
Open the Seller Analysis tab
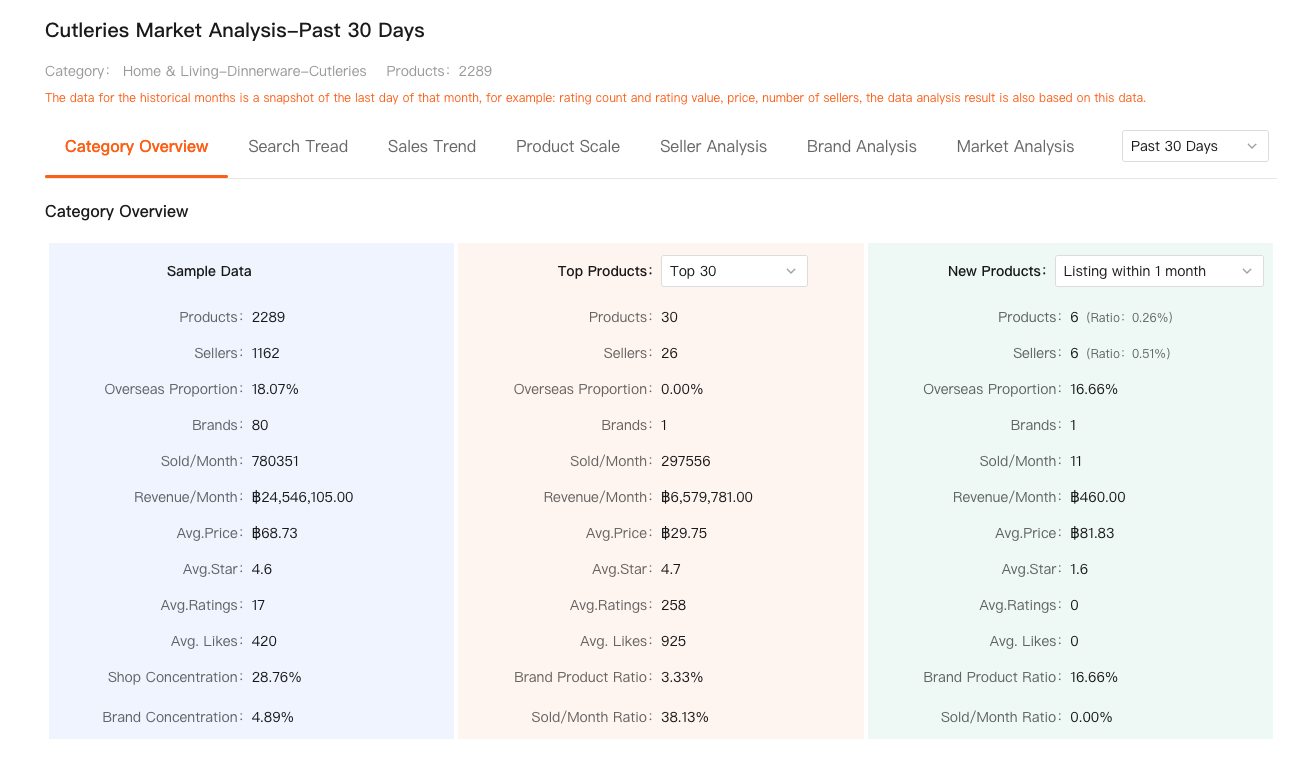pos(713,147)
